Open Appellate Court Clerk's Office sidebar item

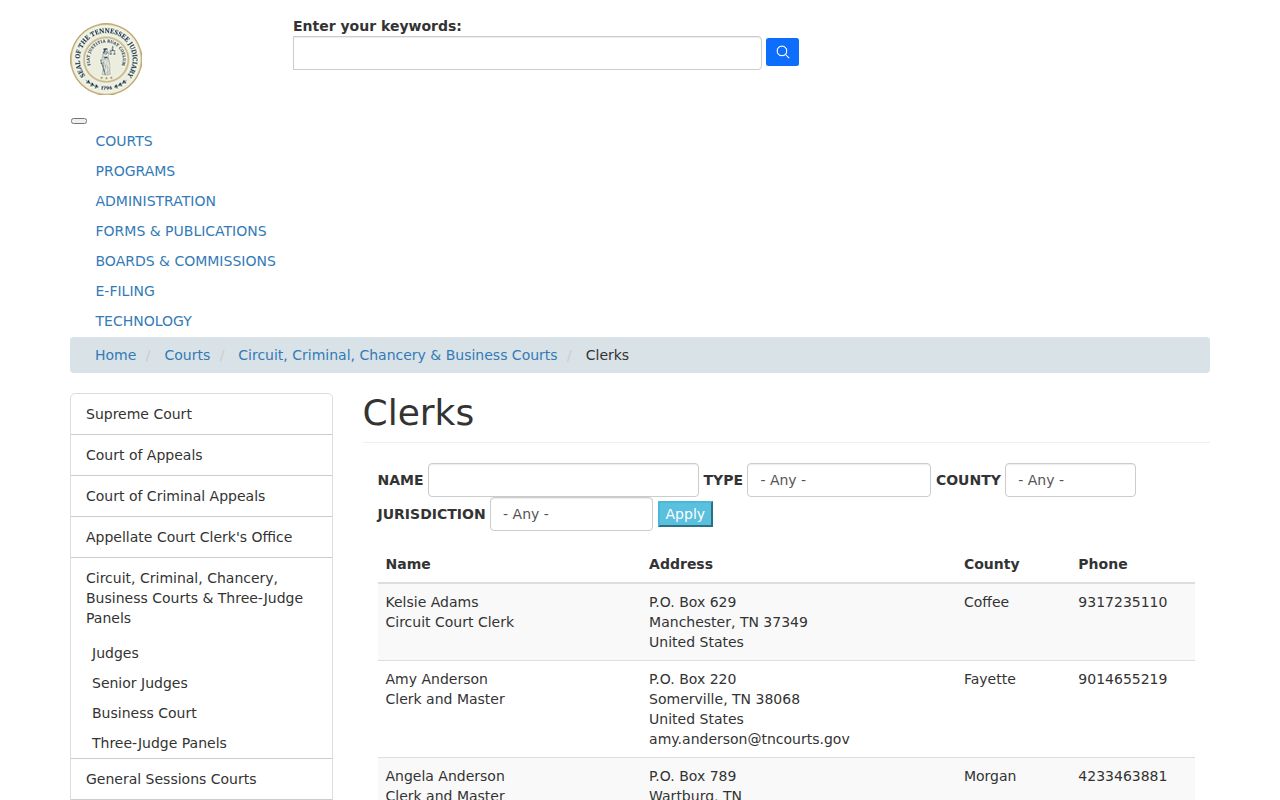coord(201,537)
